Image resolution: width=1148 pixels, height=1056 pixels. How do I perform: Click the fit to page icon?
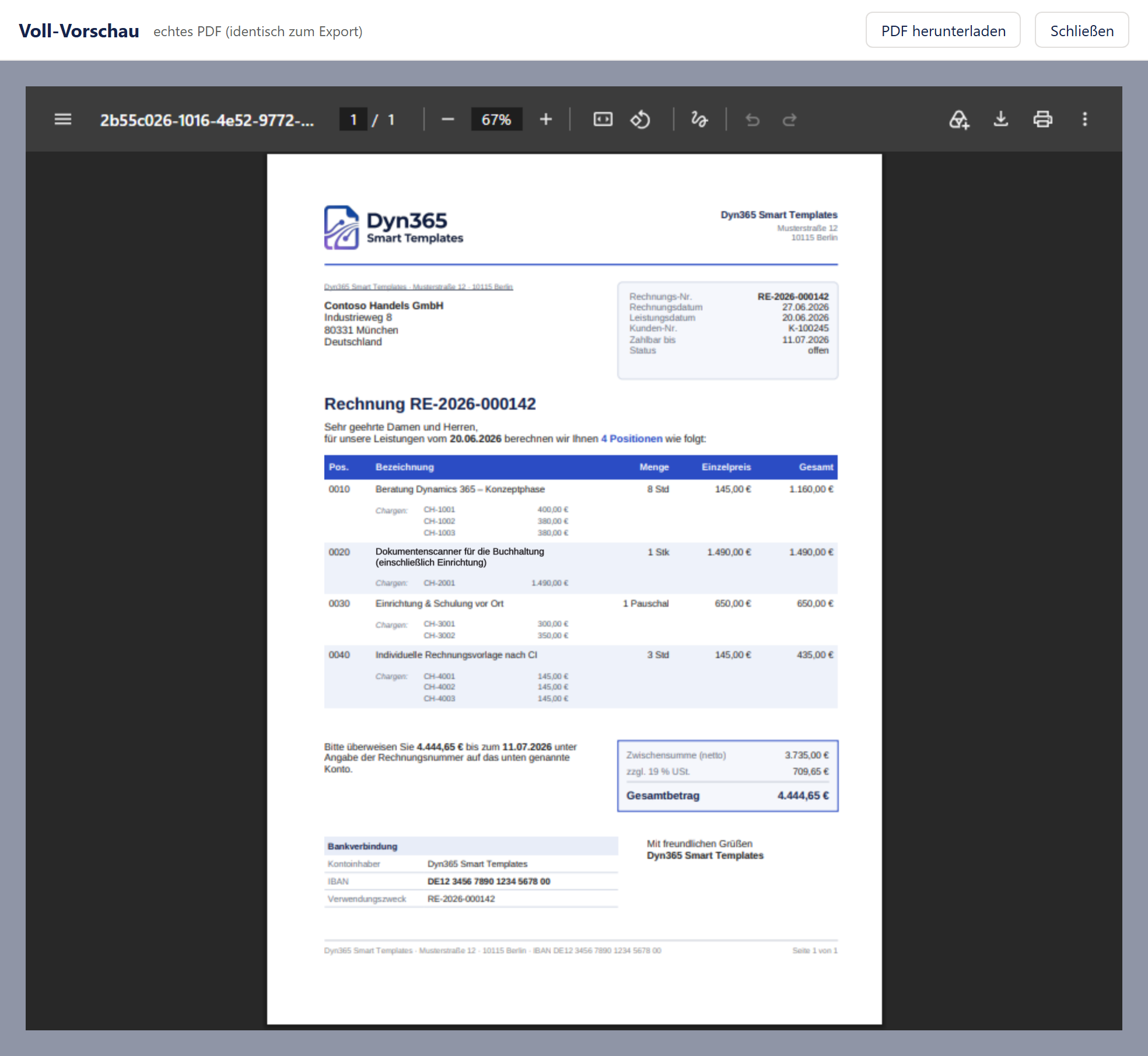[x=603, y=120]
